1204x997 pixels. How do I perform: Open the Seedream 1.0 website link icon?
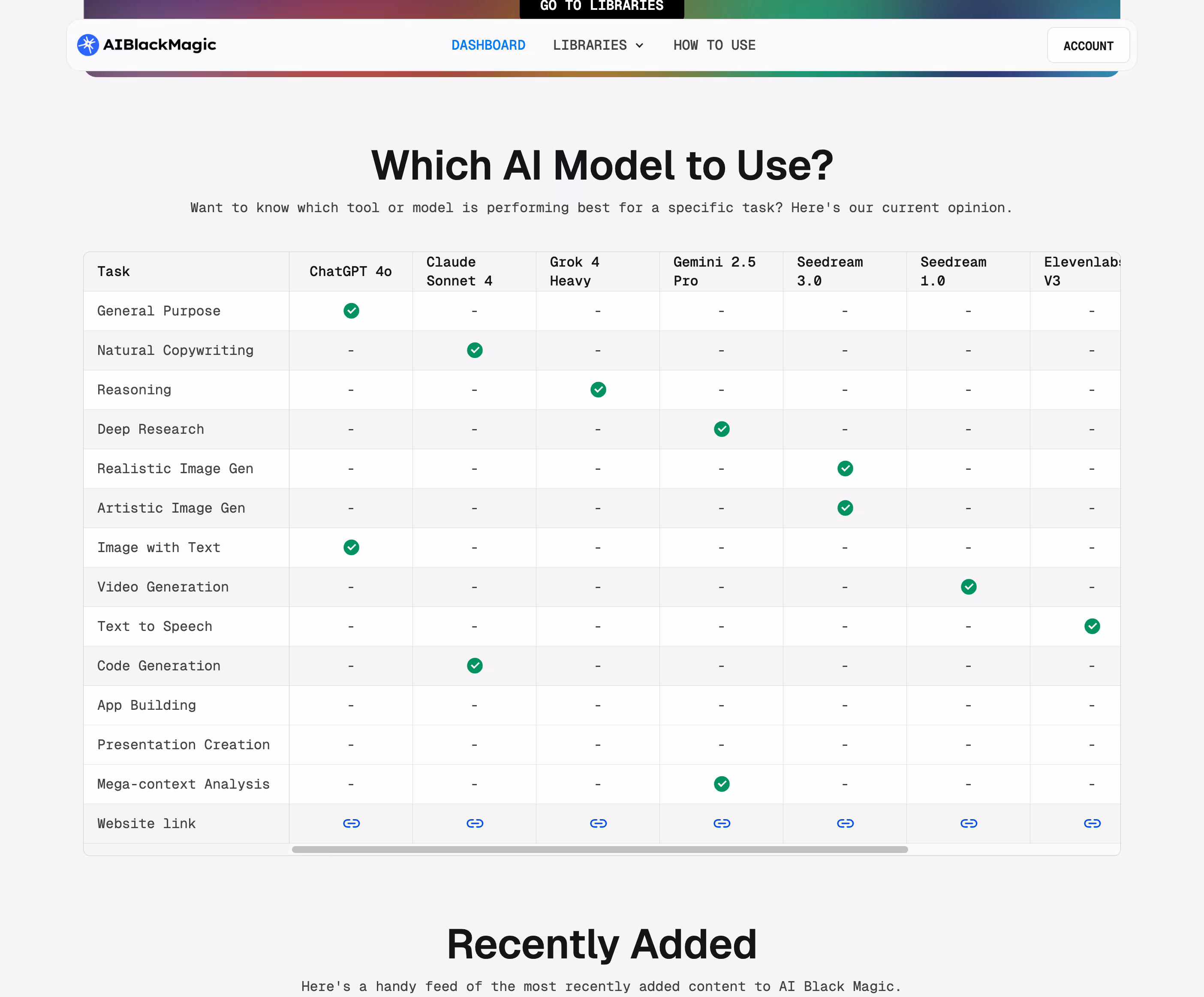tap(968, 823)
